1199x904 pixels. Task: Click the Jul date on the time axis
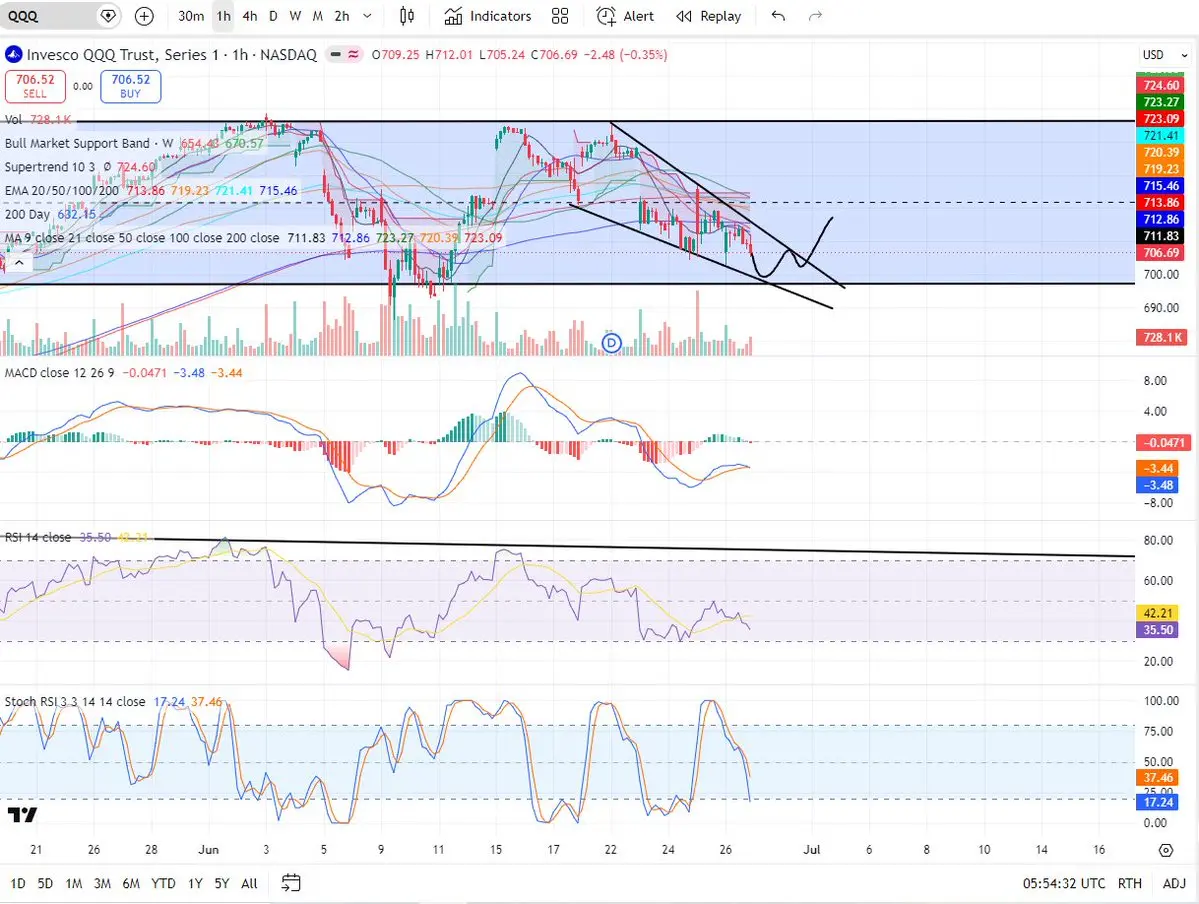pyautogui.click(x=811, y=850)
